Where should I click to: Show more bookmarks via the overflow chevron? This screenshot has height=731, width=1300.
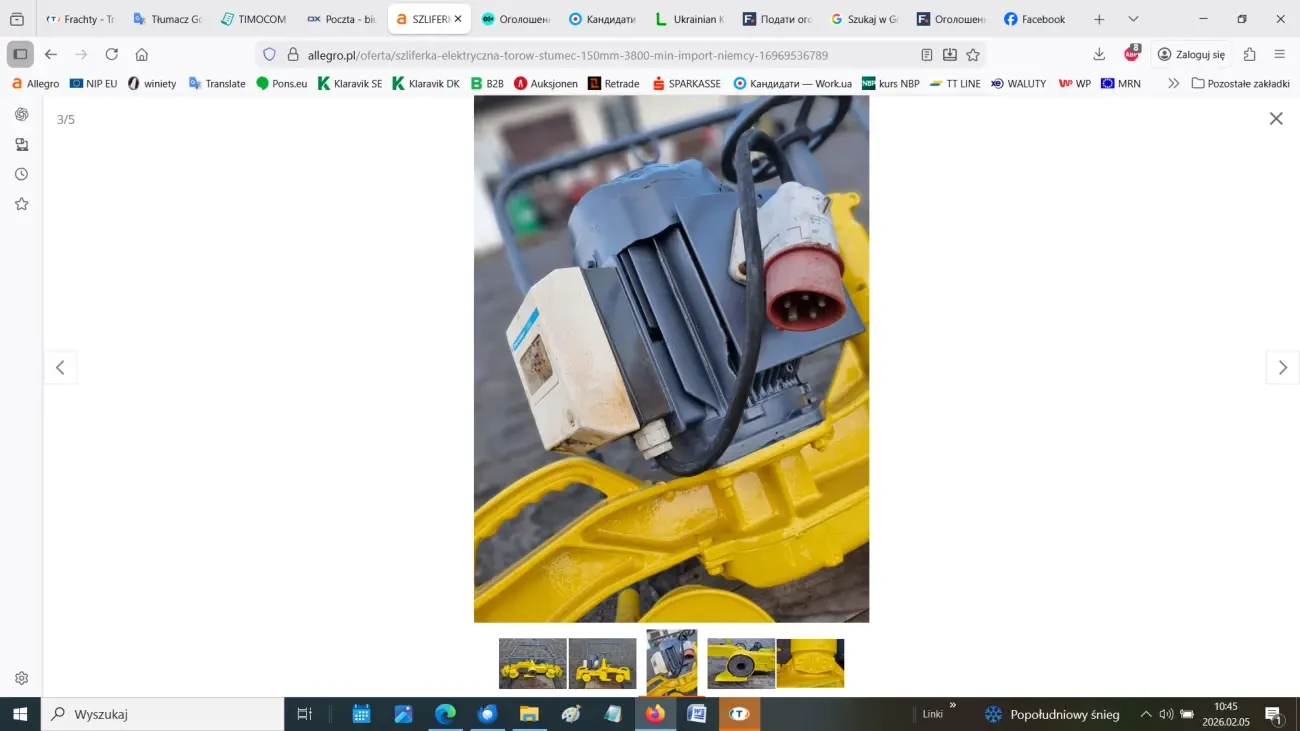click(1173, 84)
